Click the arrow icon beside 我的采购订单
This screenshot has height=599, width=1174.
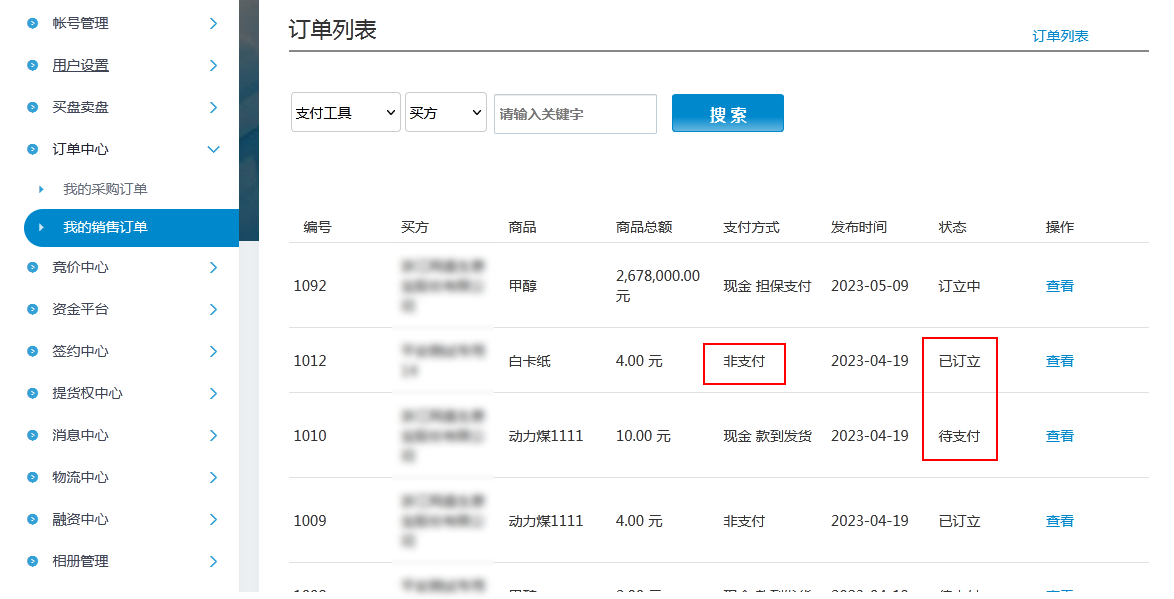[x=41, y=189]
